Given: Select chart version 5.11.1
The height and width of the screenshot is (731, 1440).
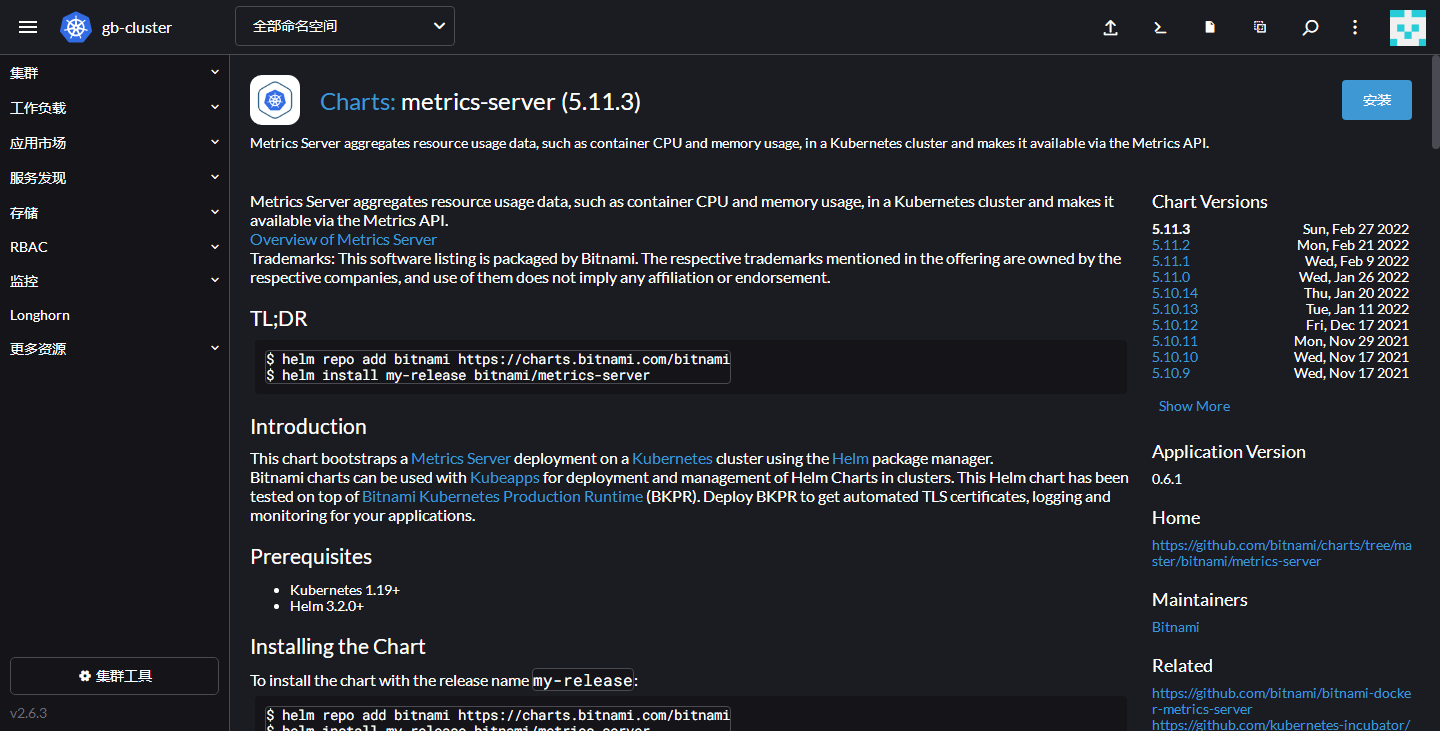Looking at the screenshot, I should (x=1171, y=261).
